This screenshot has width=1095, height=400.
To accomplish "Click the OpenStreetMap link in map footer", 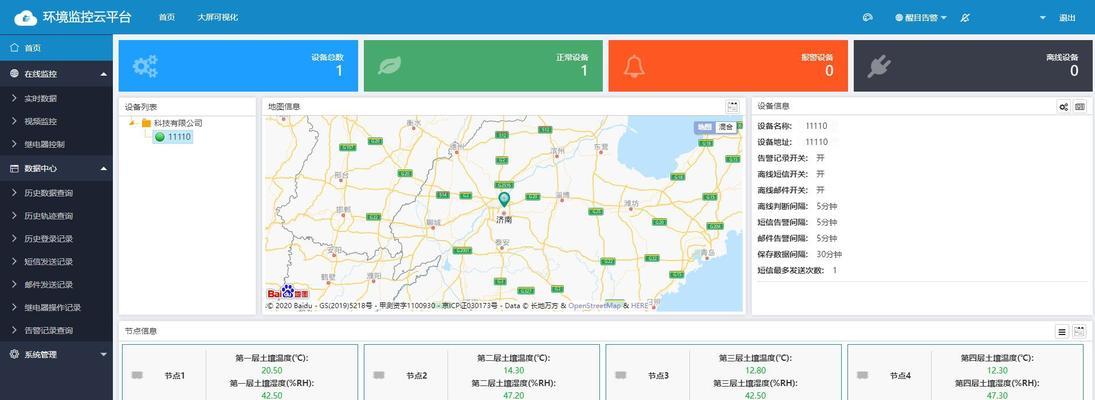I will pos(594,306).
